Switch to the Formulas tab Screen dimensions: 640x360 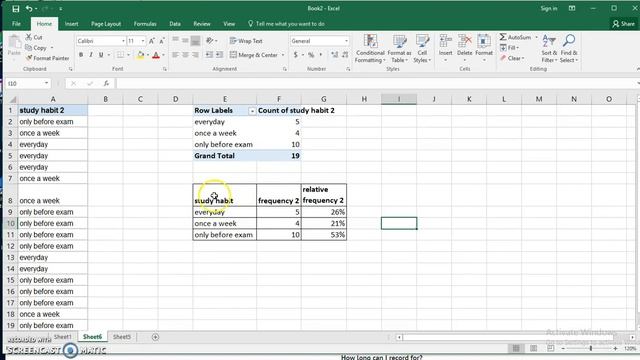(x=145, y=24)
